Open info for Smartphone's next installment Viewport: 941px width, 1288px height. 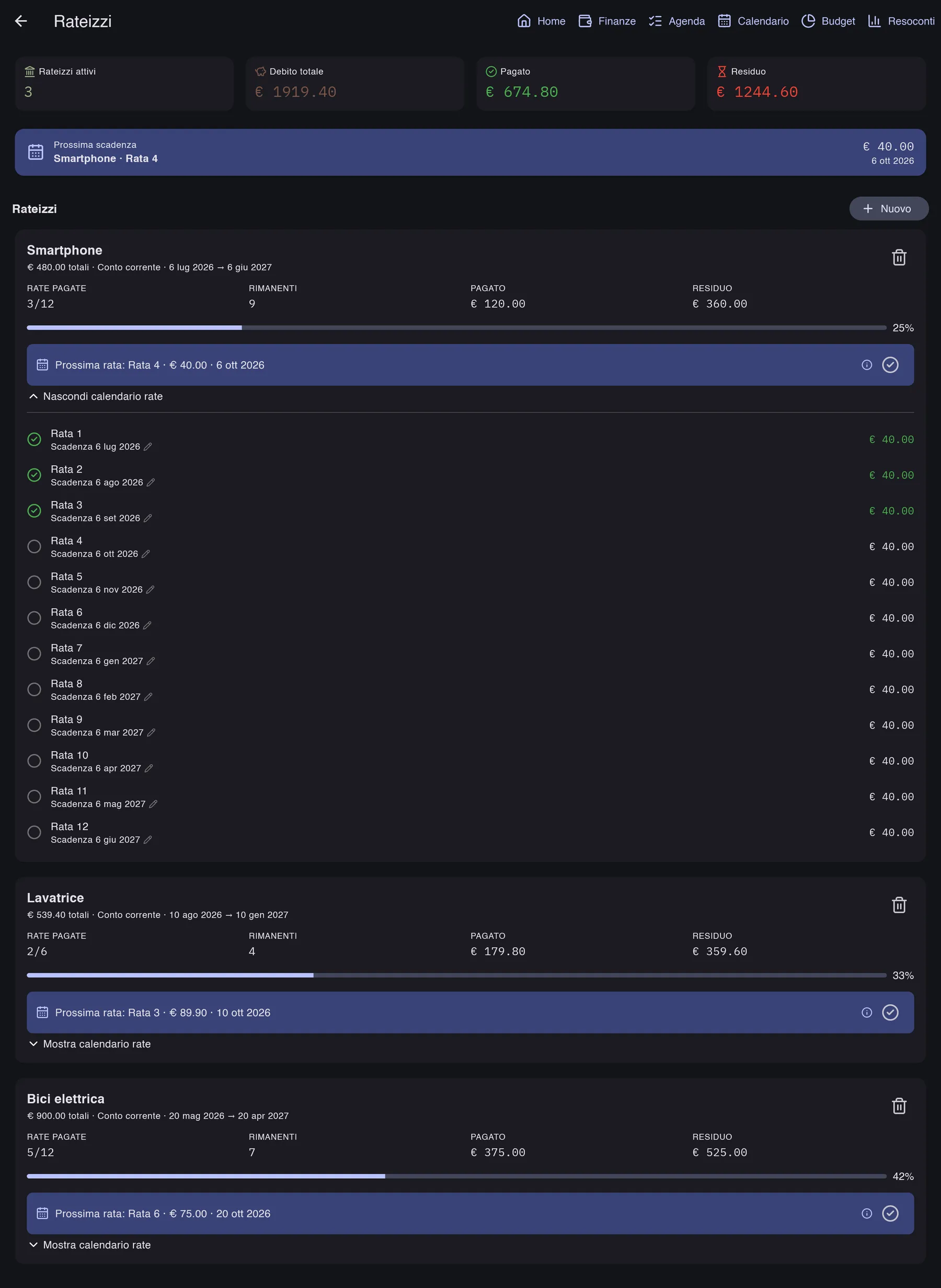866,365
